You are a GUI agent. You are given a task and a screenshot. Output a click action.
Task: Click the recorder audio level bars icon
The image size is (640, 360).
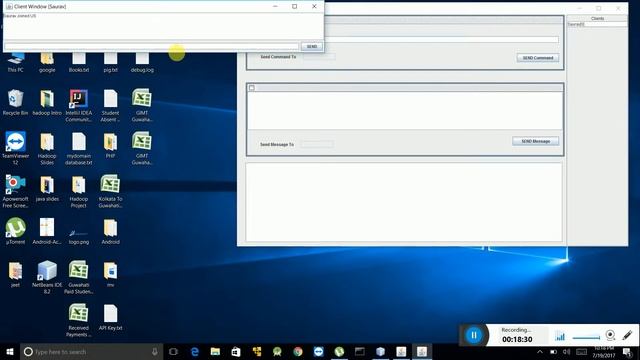click(560, 336)
